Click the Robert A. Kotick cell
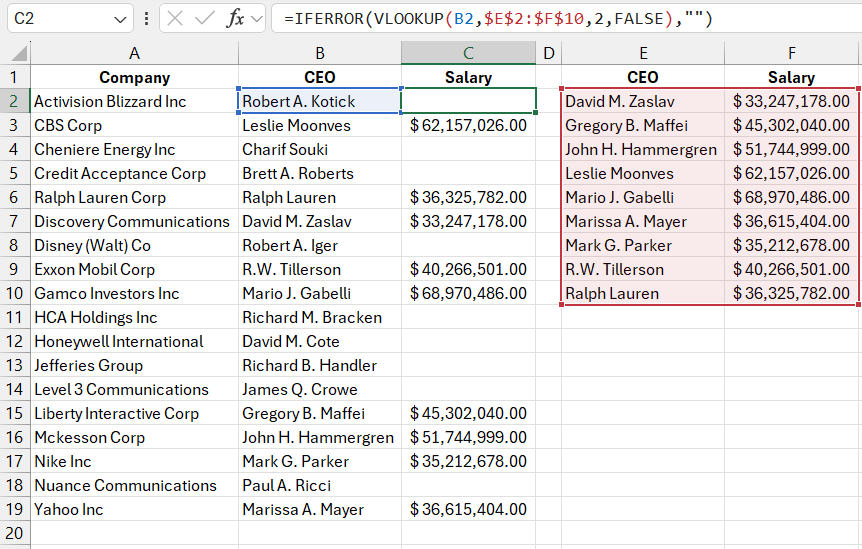862x549 pixels. tap(318, 101)
